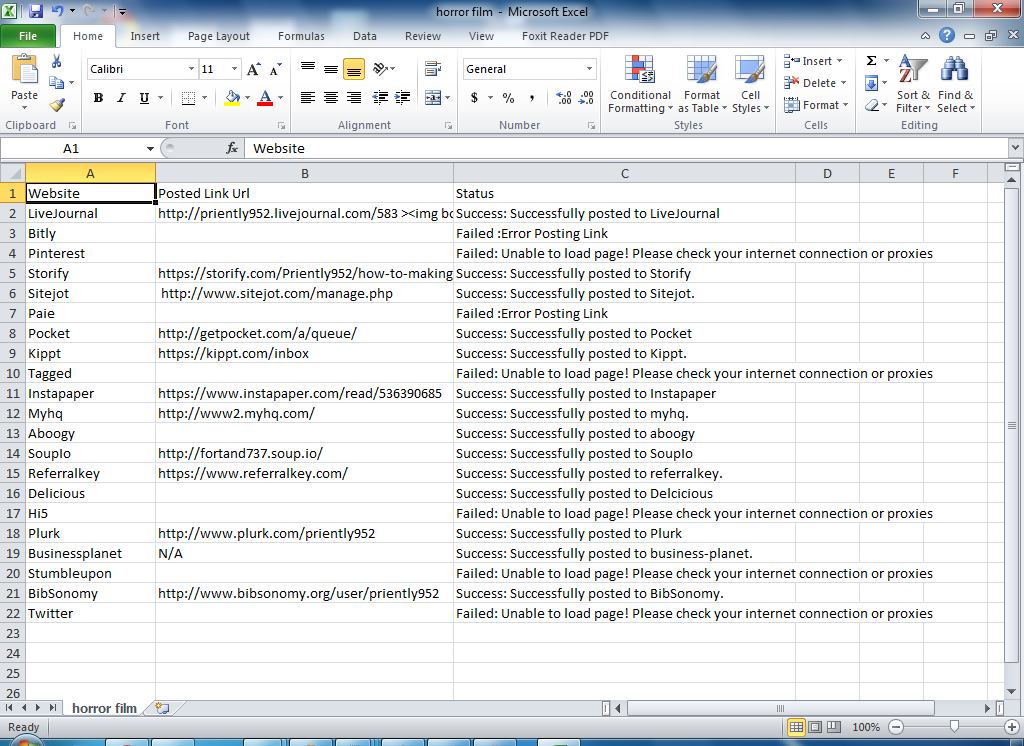Open Excel Help question mark

(947, 36)
